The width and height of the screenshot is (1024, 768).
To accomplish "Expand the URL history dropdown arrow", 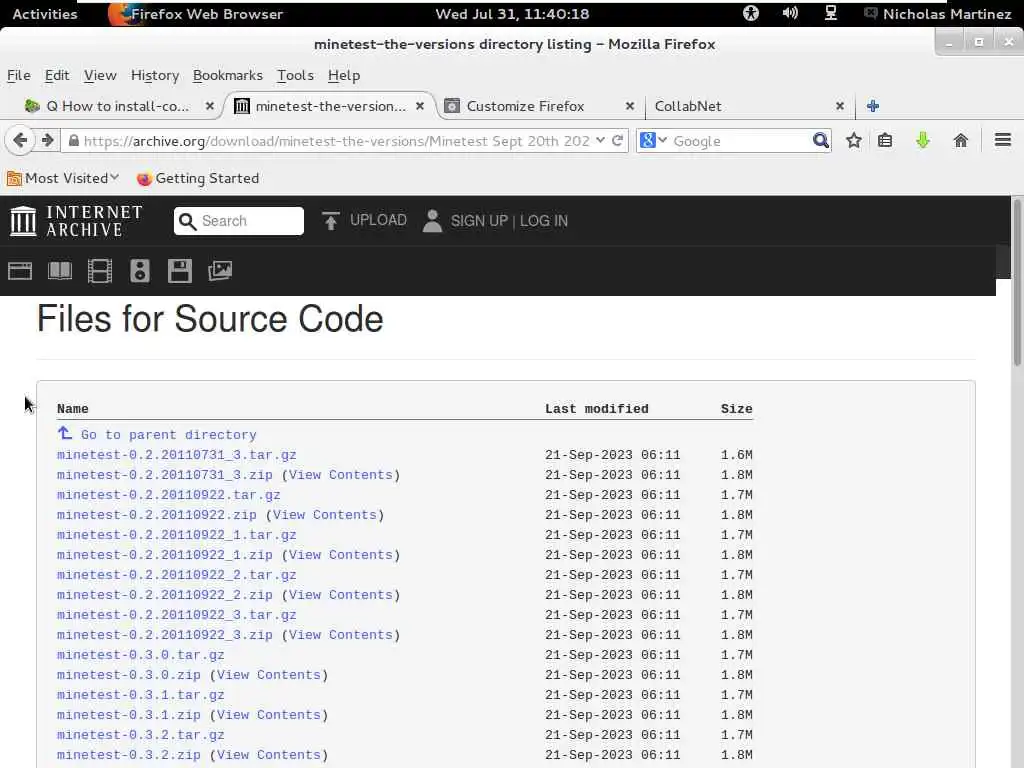I will click(x=600, y=140).
